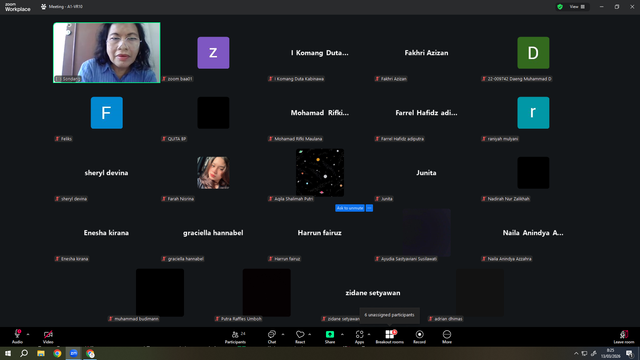Select Daeng Muhammad green D avatar
640x360 pixels.
[x=533, y=53]
